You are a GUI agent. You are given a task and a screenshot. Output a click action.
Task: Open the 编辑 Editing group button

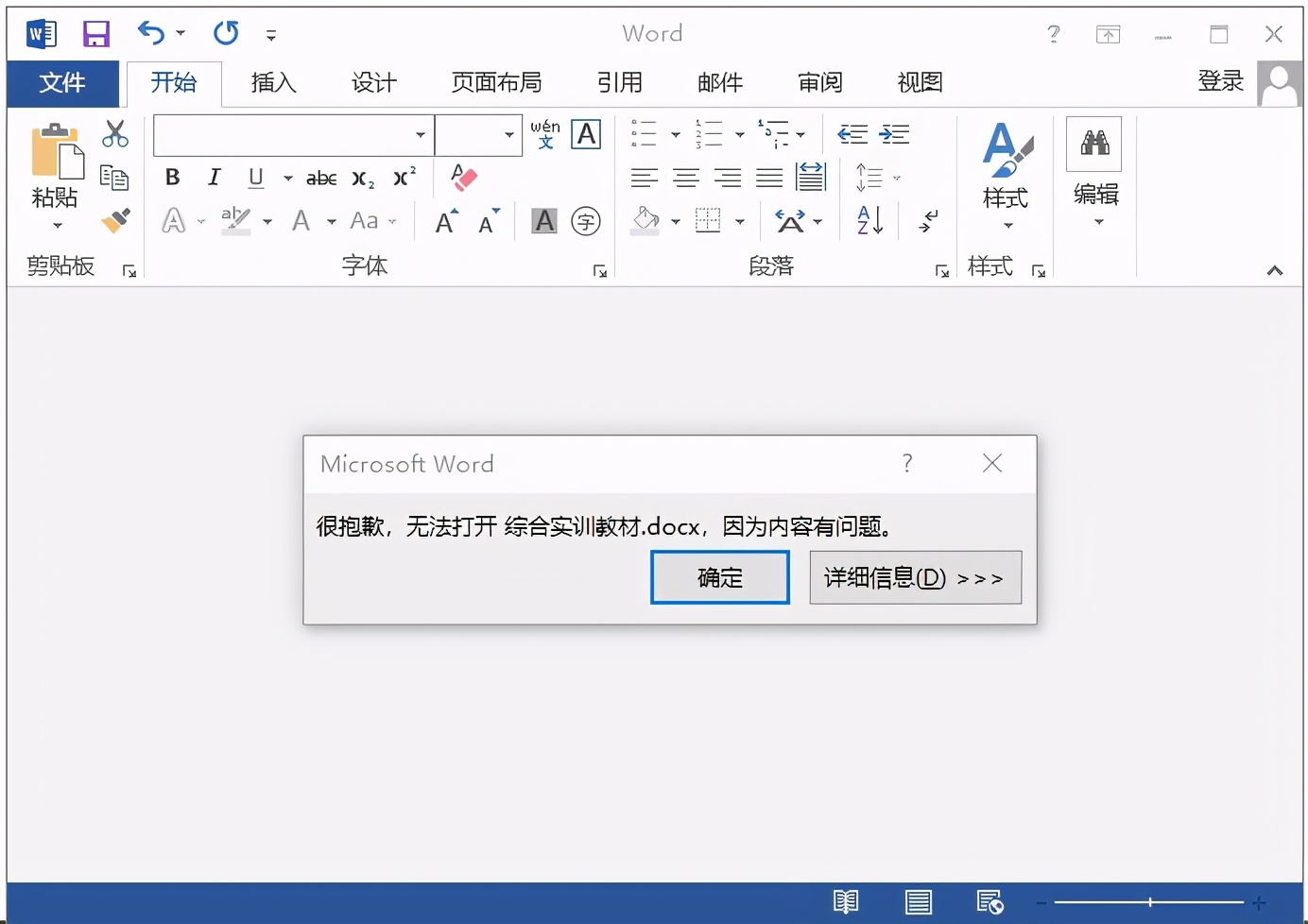coord(1095,174)
